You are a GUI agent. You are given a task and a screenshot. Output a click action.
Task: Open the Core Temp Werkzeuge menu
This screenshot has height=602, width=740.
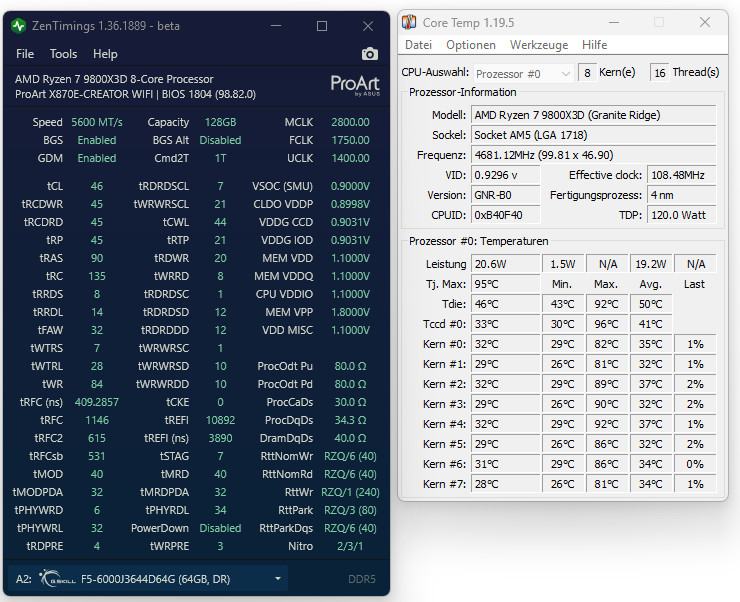(539, 45)
